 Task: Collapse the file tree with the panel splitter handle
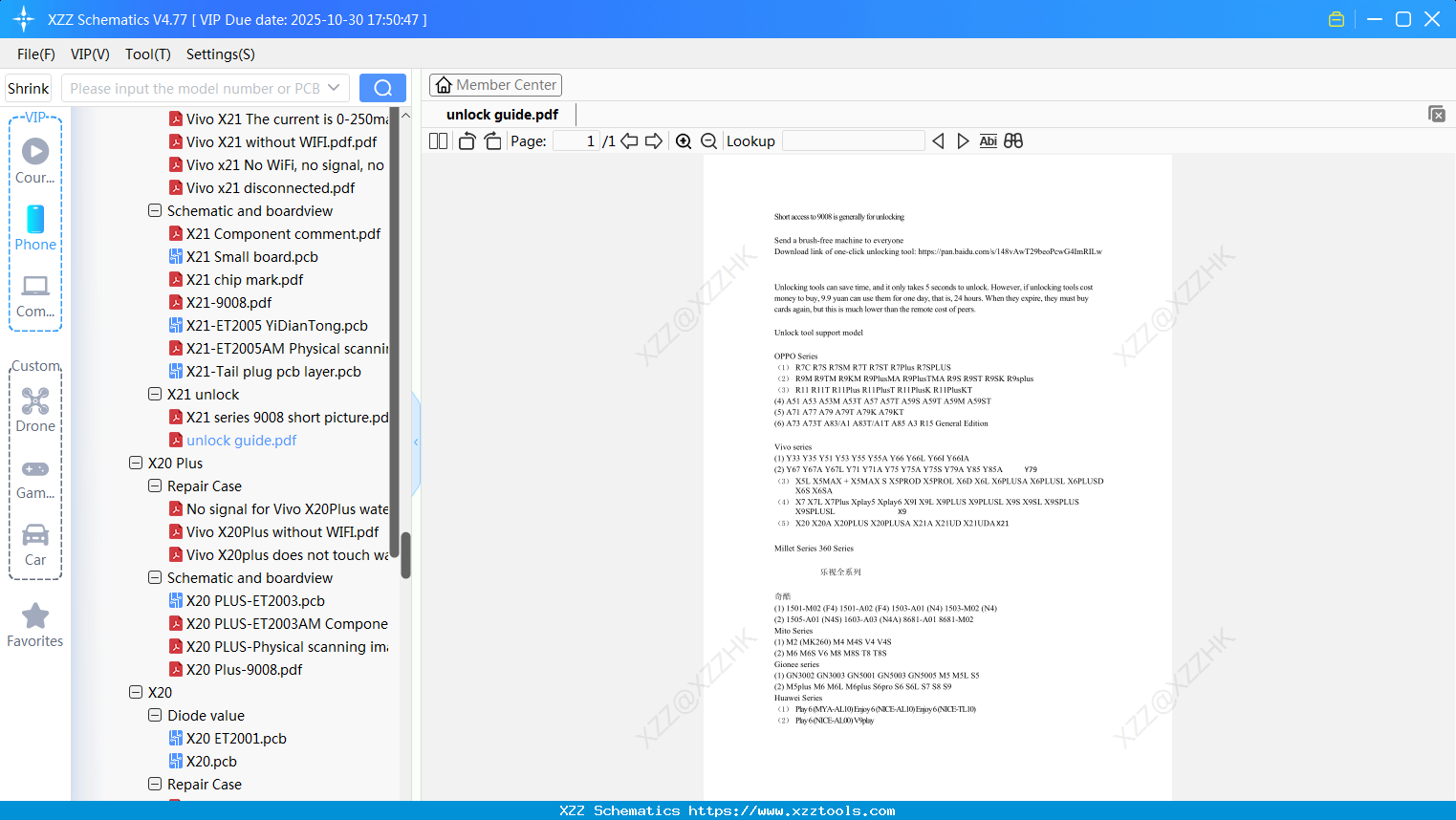(416, 442)
